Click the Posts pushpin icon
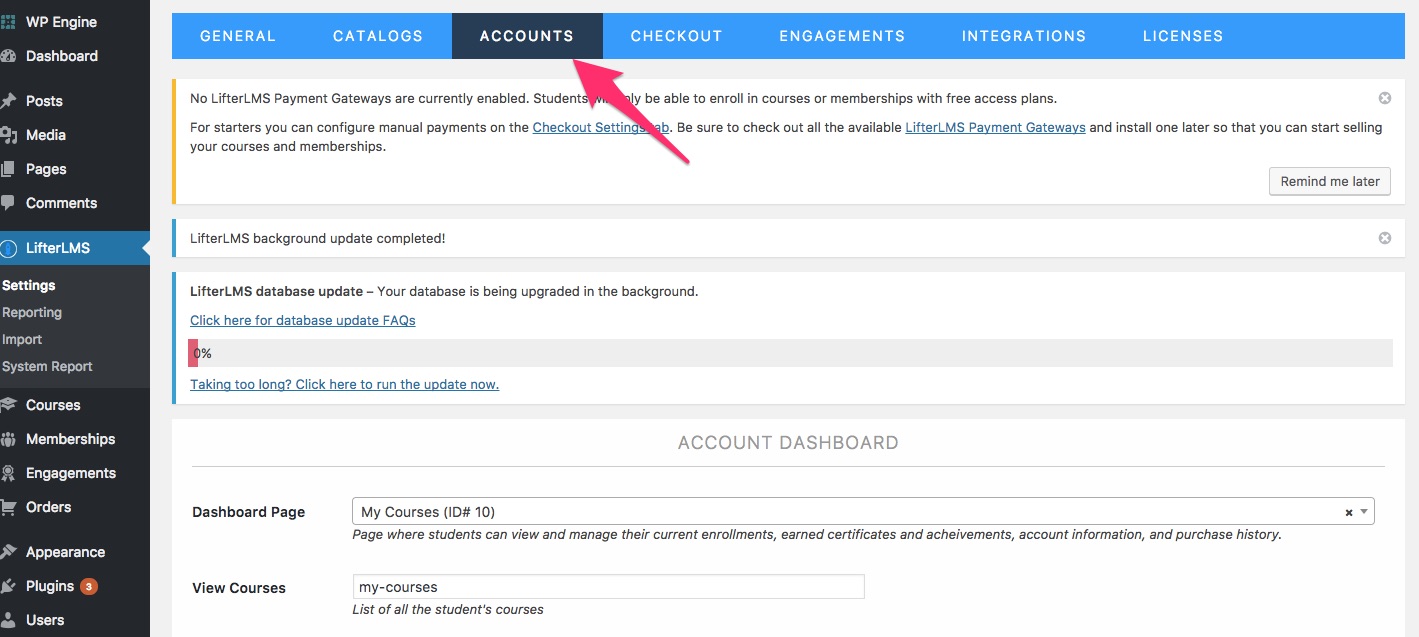Image resolution: width=1419 pixels, height=637 pixels. click(7, 101)
